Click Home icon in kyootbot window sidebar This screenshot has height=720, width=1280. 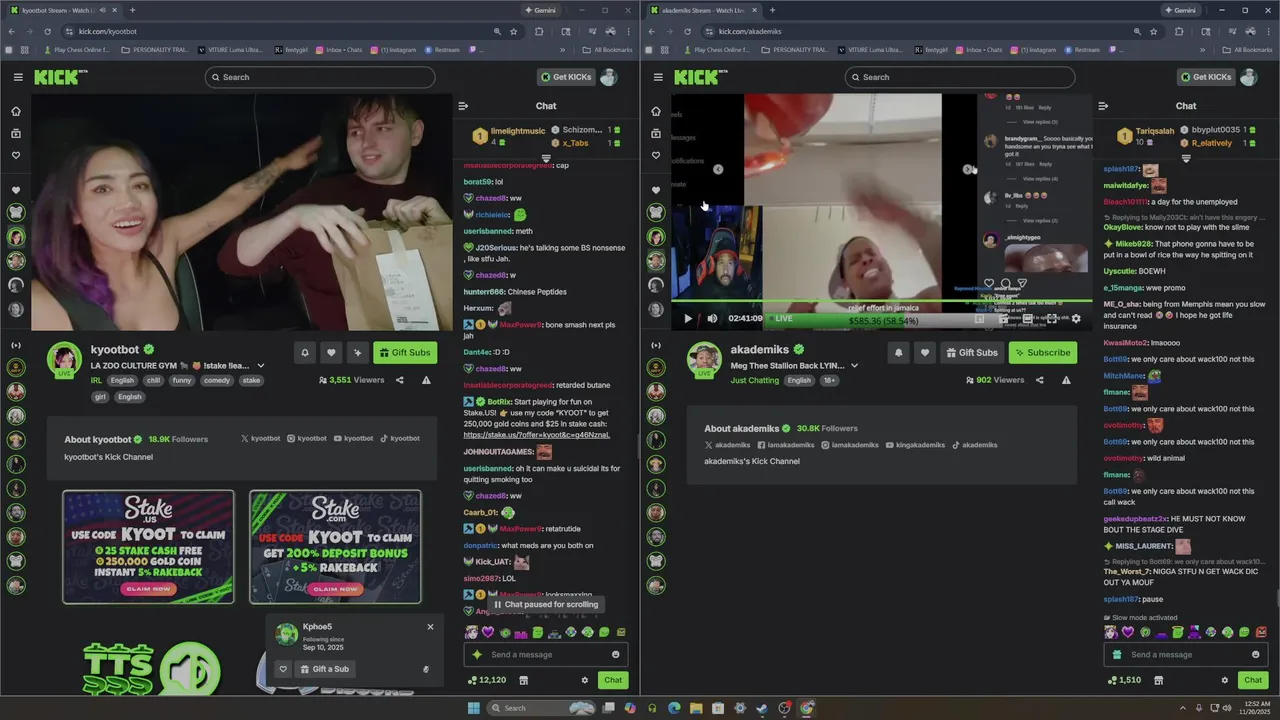(16, 111)
